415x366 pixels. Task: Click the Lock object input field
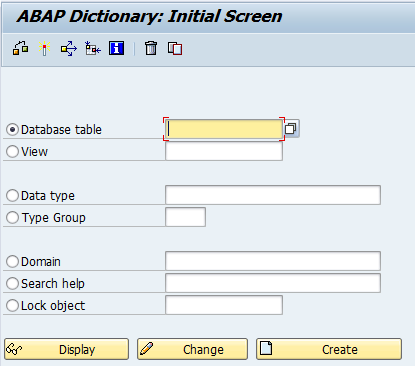[x=224, y=305]
